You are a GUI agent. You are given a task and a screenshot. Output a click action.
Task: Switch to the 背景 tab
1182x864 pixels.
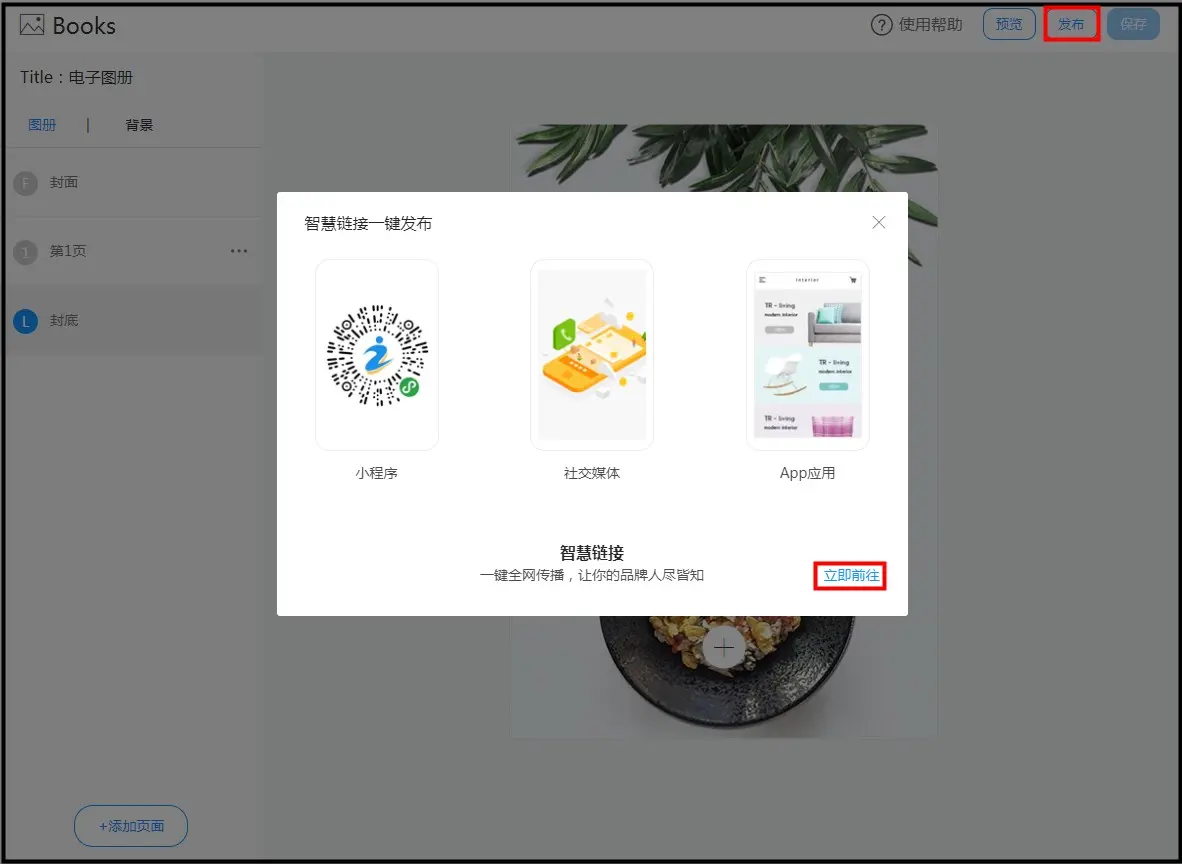pyautogui.click(x=139, y=125)
